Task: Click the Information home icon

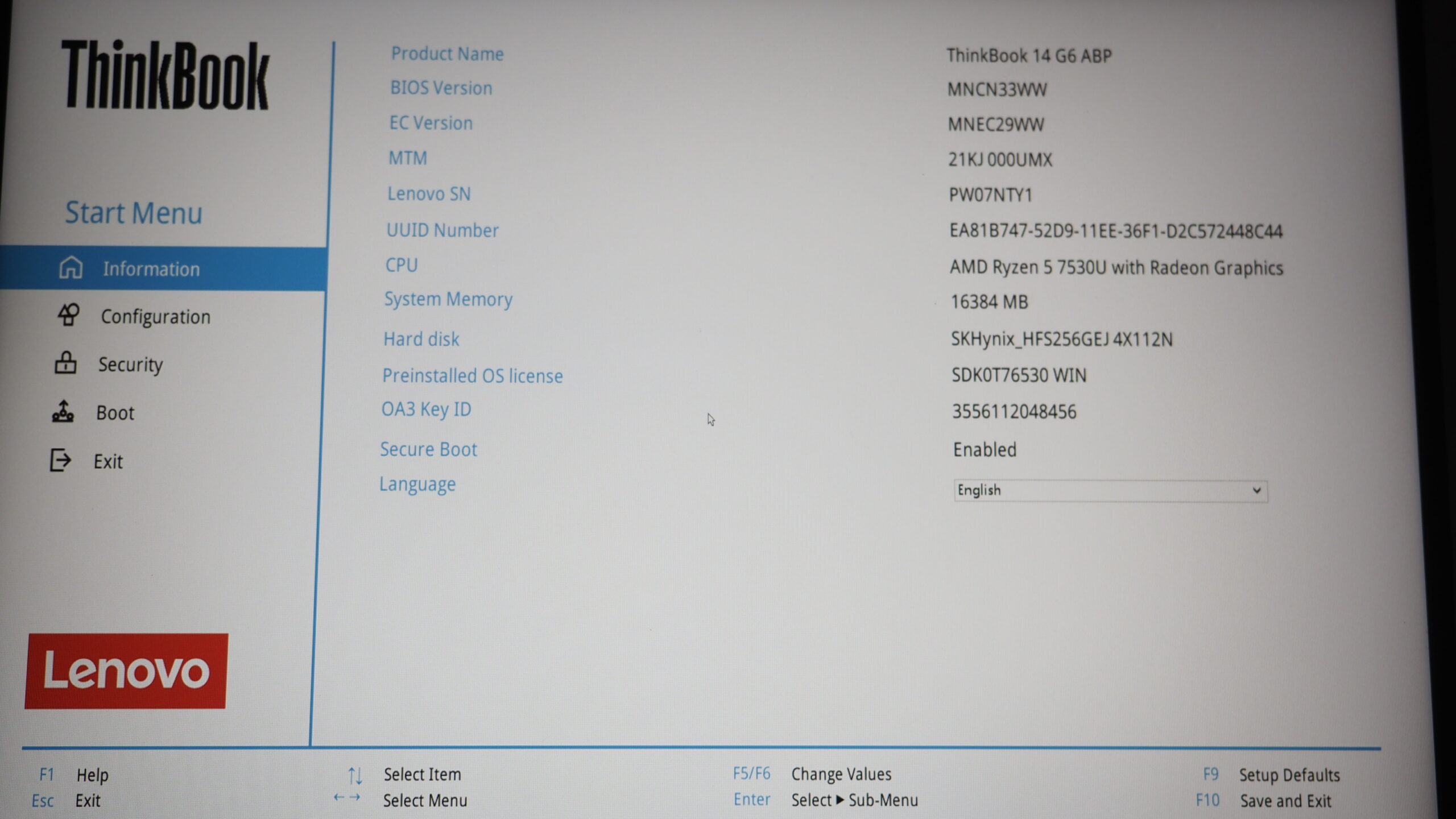Action: click(x=71, y=267)
